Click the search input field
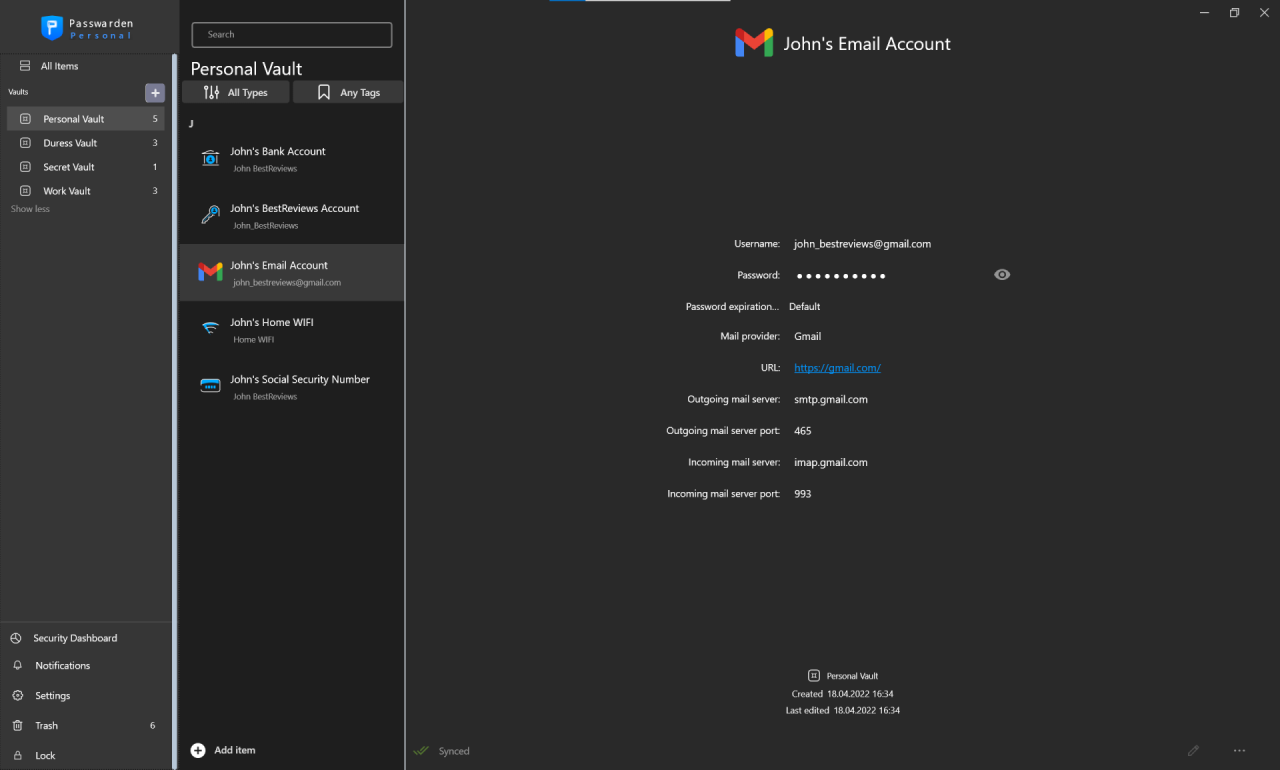The image size is (1280, 770). tap(291, 34)
